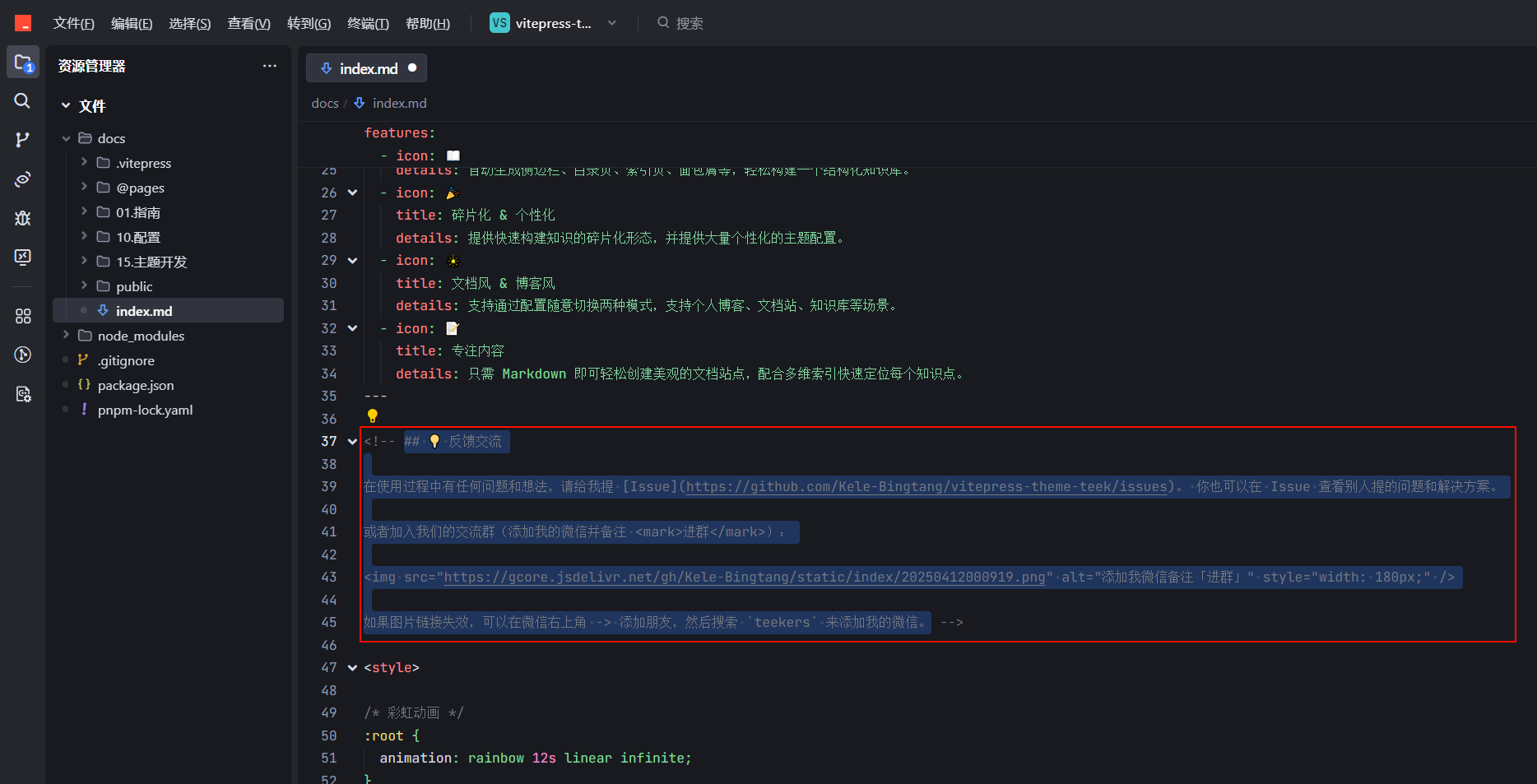Click the circular icon below extensions
This screenshot has height=784, width=1537.
23,355
